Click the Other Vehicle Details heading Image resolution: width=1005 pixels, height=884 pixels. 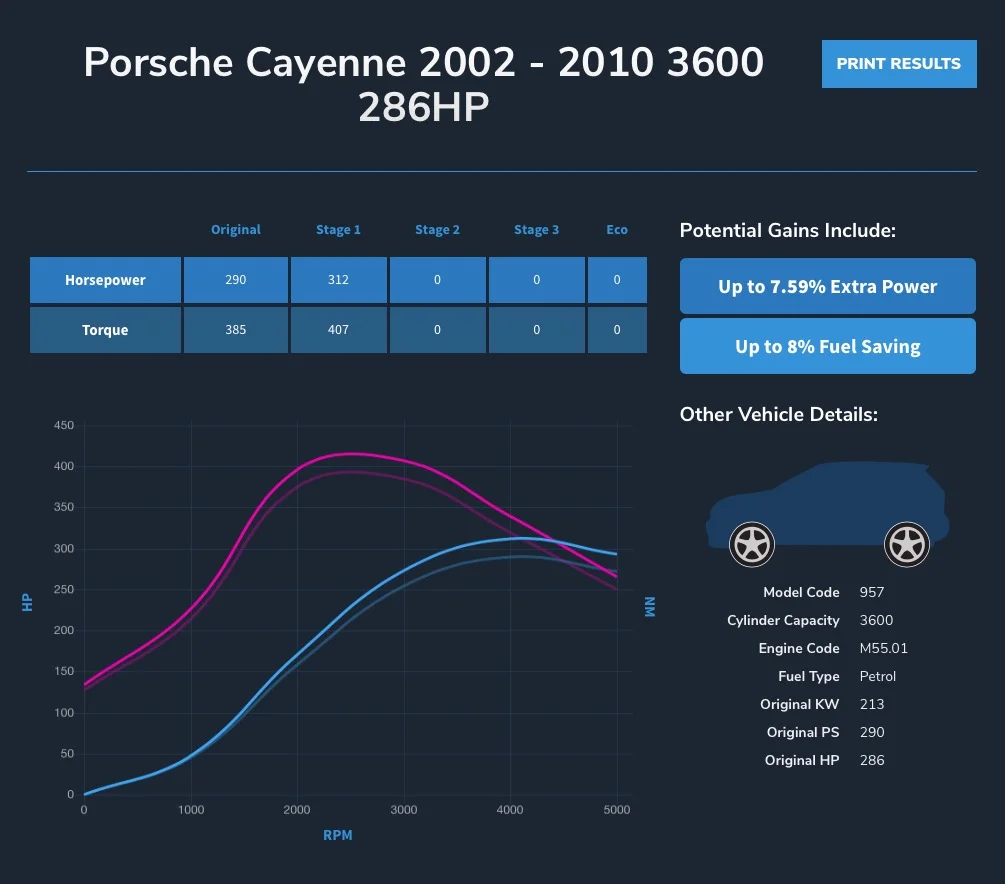(x=779, y=414)
